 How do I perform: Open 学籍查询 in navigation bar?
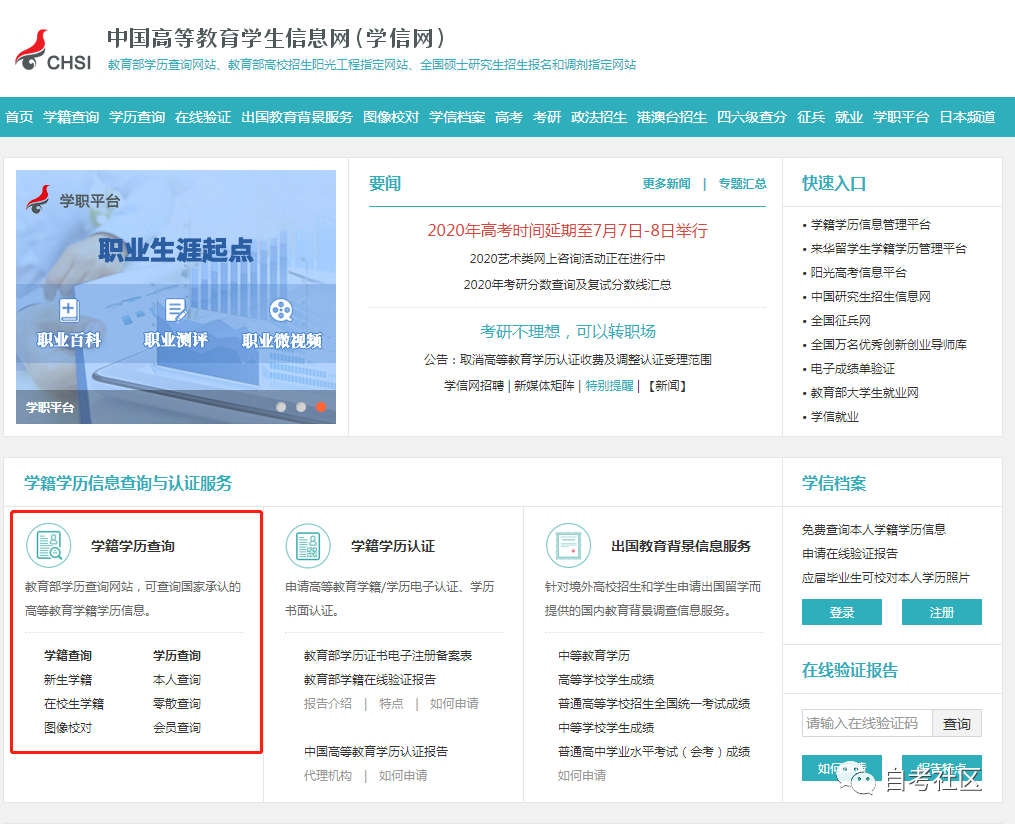(x=71, y=117)
